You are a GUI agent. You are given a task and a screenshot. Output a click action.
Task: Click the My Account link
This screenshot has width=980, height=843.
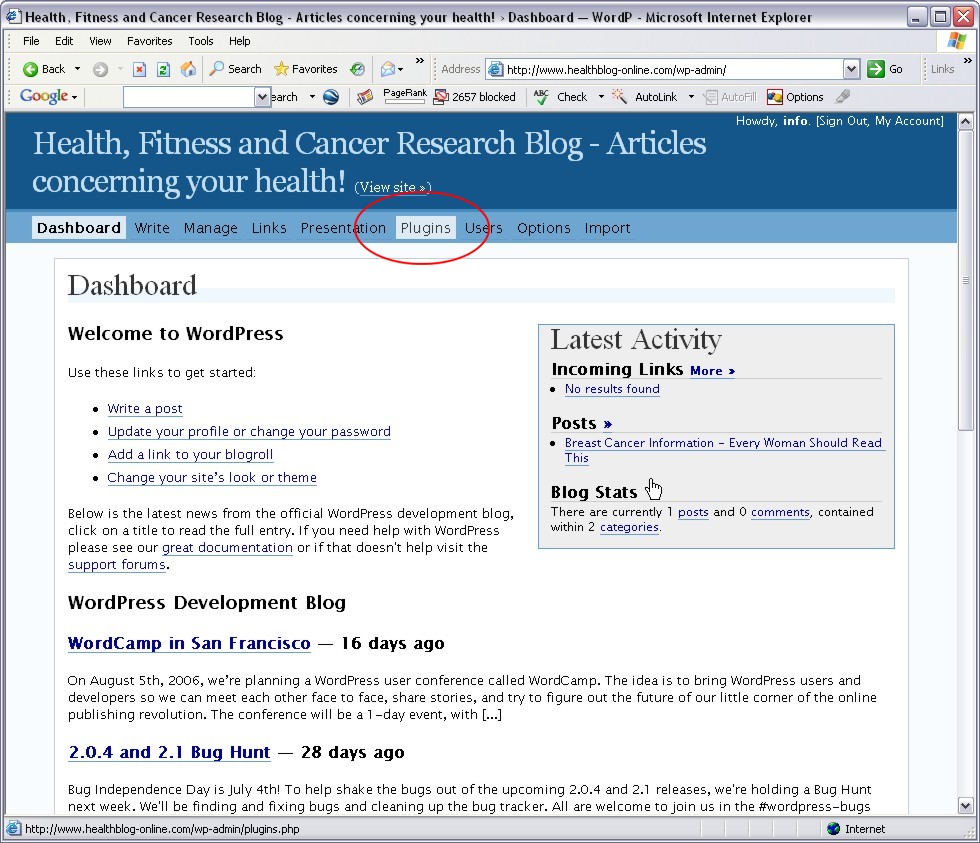pos(907,121)
